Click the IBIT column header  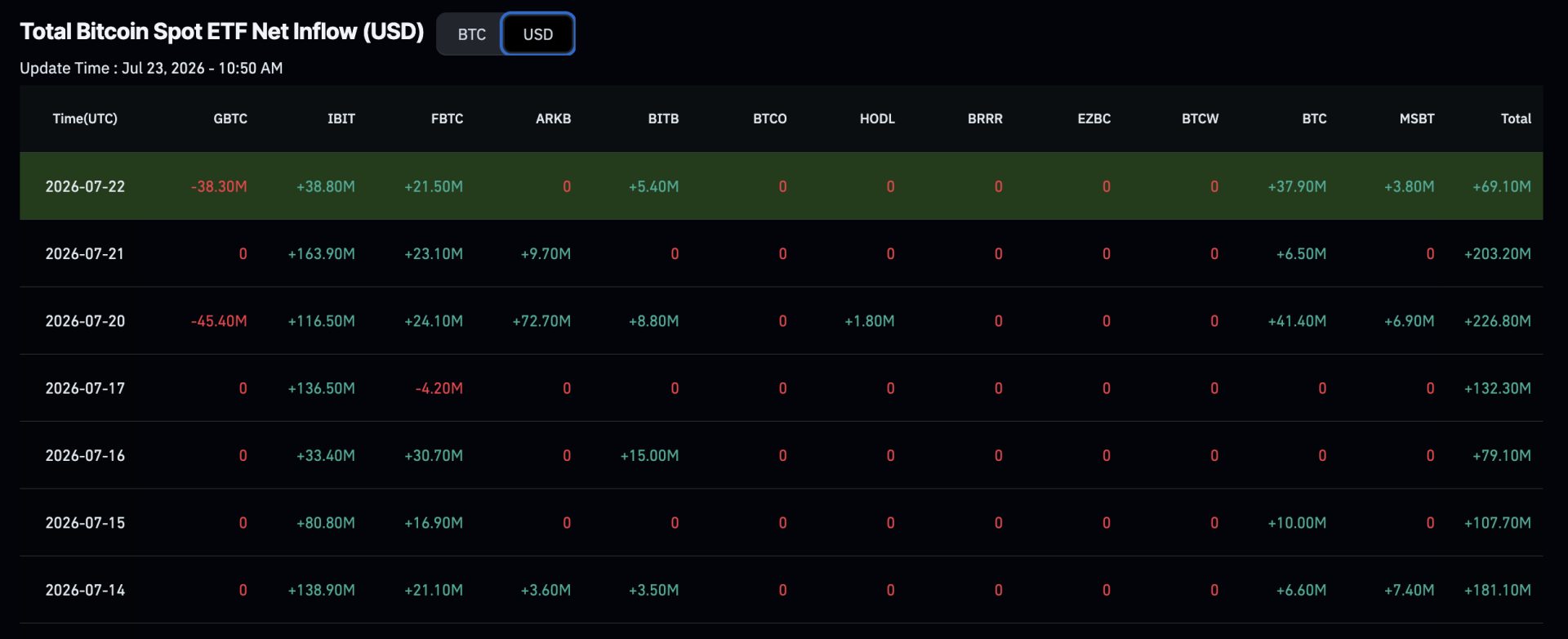pos(341,118)
